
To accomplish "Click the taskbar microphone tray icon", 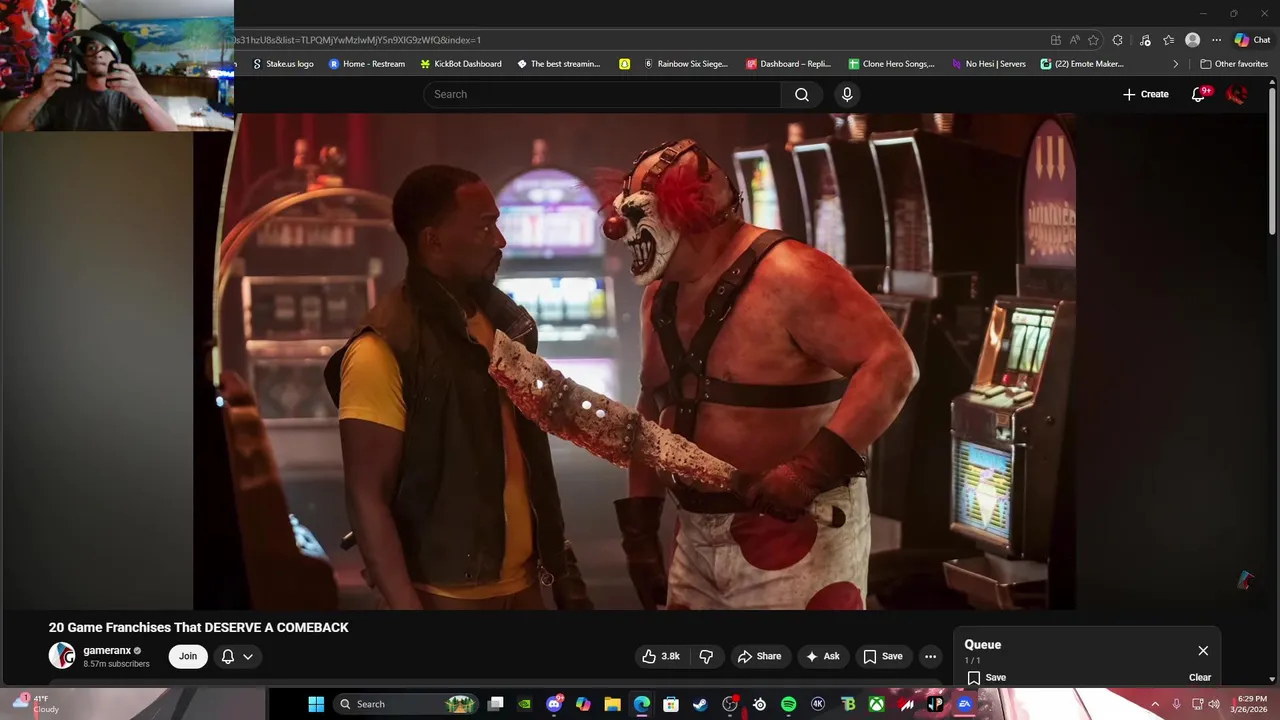I will [1176, 704].
